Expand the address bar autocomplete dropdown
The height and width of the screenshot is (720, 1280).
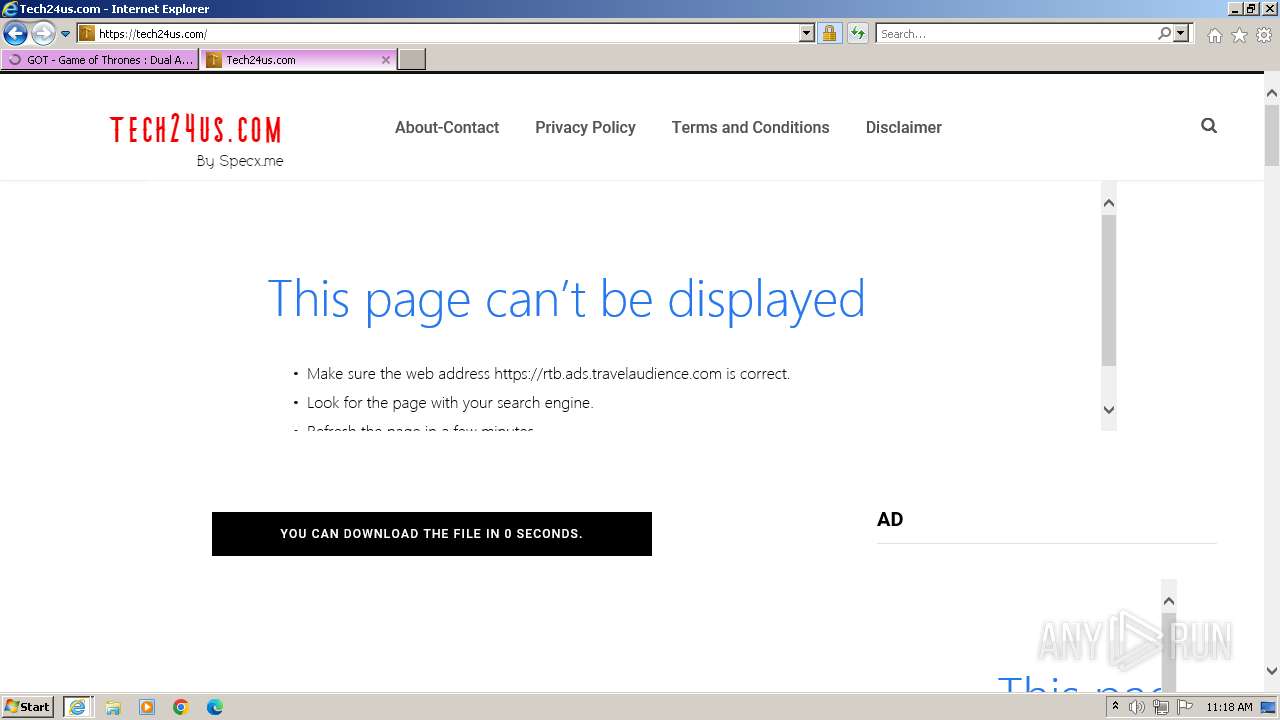pyautogui.click(x=807, y=34)
